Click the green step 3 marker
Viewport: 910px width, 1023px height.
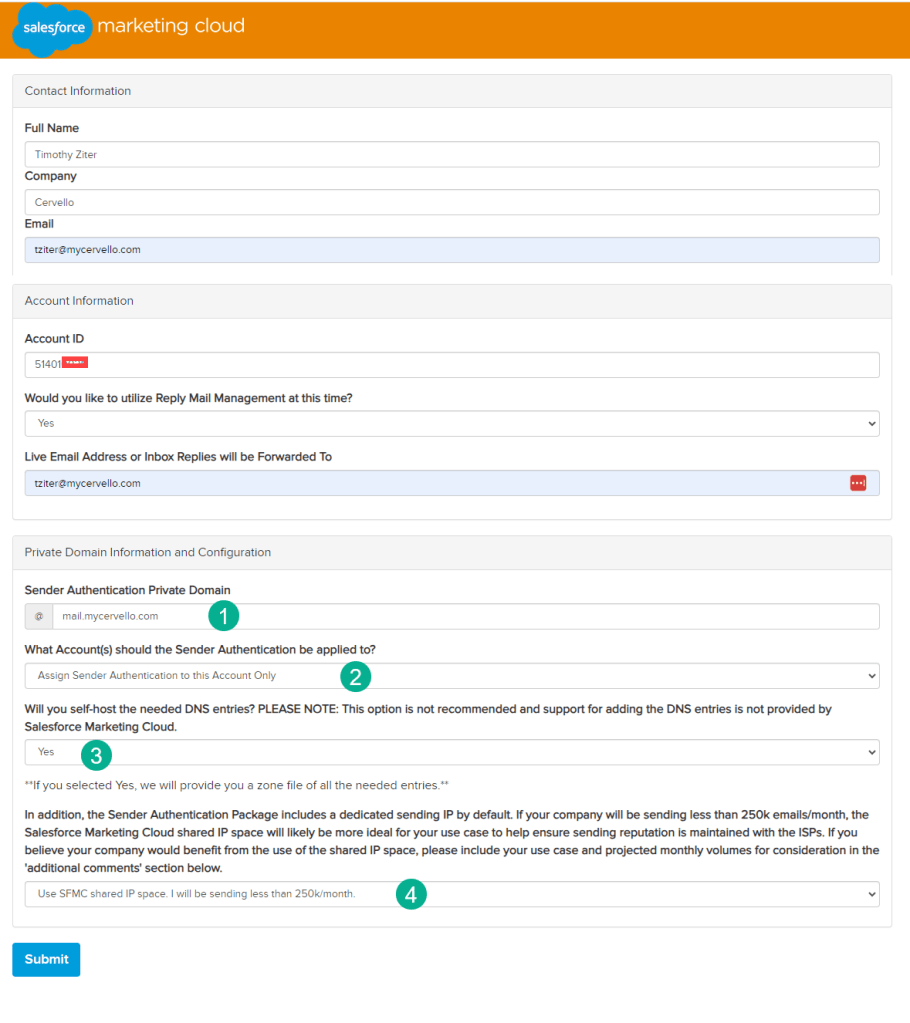click(96, 753)
